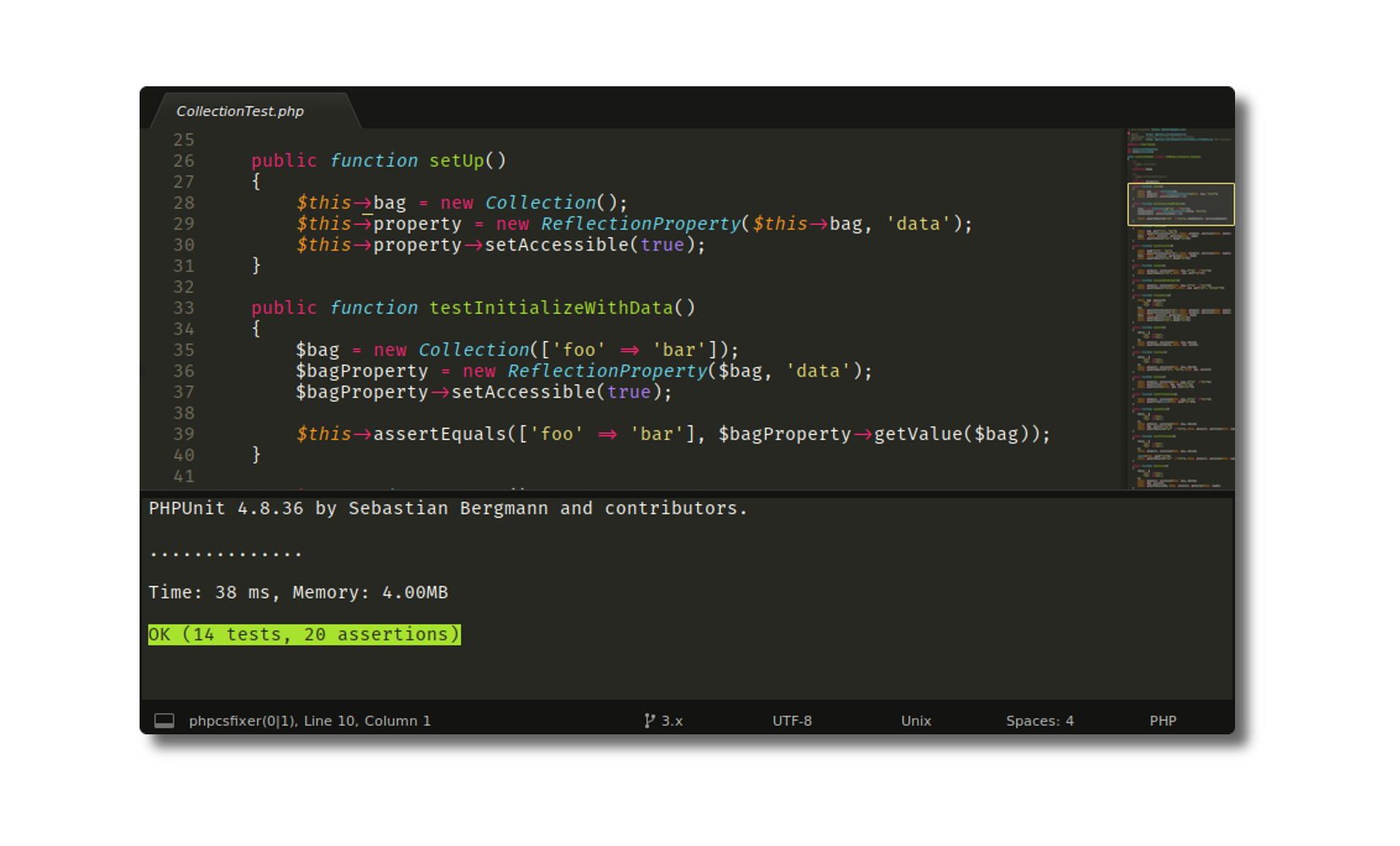Place cursor on testInitializeWithData function name
The image size is (1400, 846).
pos(551,308)
